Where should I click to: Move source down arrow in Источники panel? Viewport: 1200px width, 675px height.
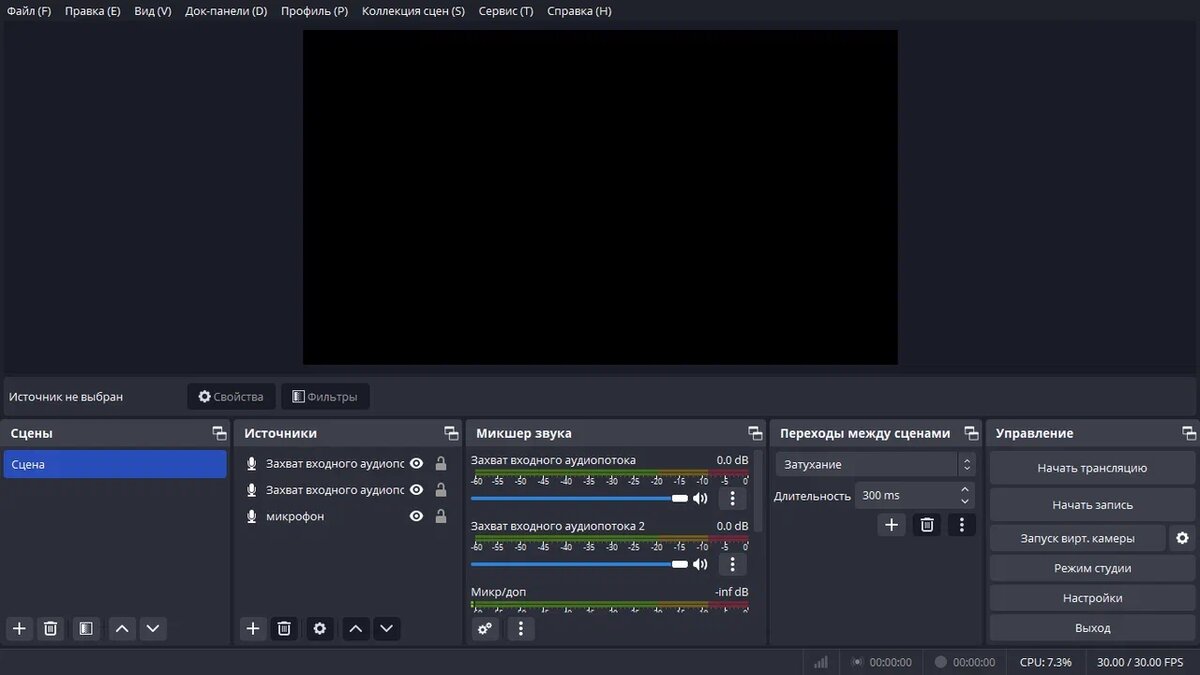[387, 628]
